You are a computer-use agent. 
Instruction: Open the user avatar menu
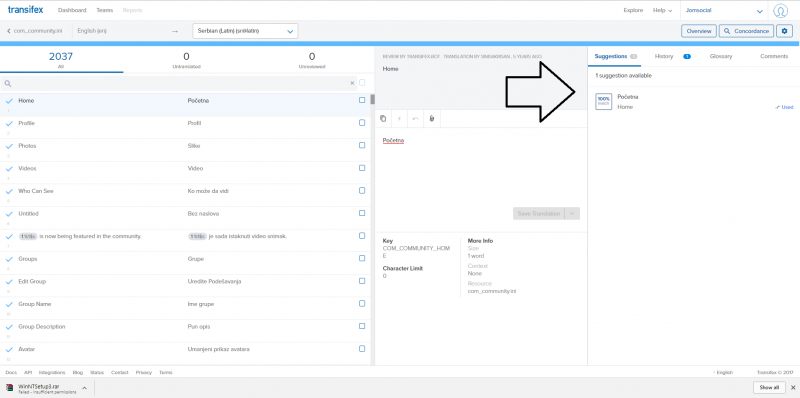780,10
